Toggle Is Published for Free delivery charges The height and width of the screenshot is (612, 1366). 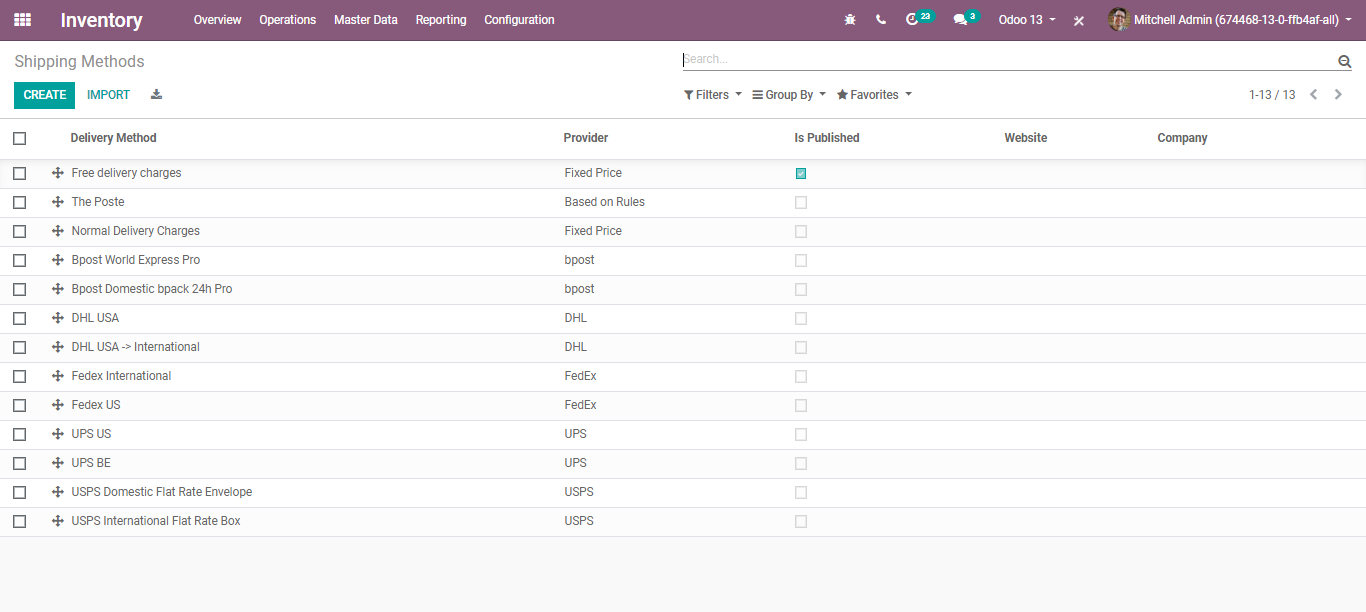(801, 173)
